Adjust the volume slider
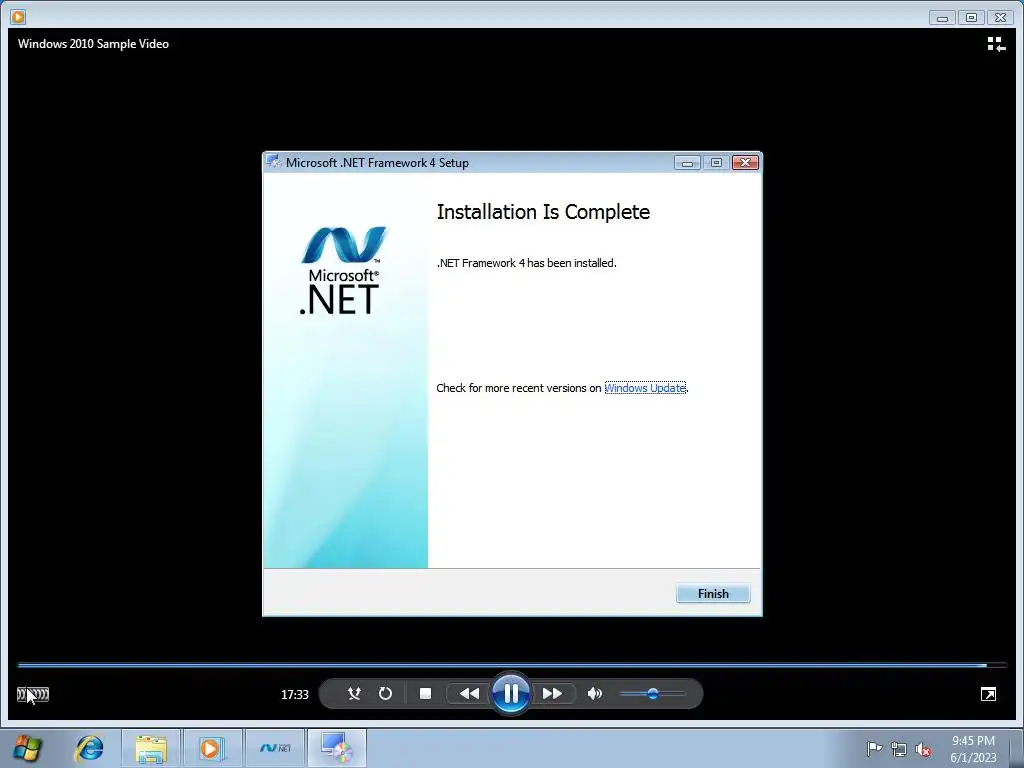 pos(652,694)
